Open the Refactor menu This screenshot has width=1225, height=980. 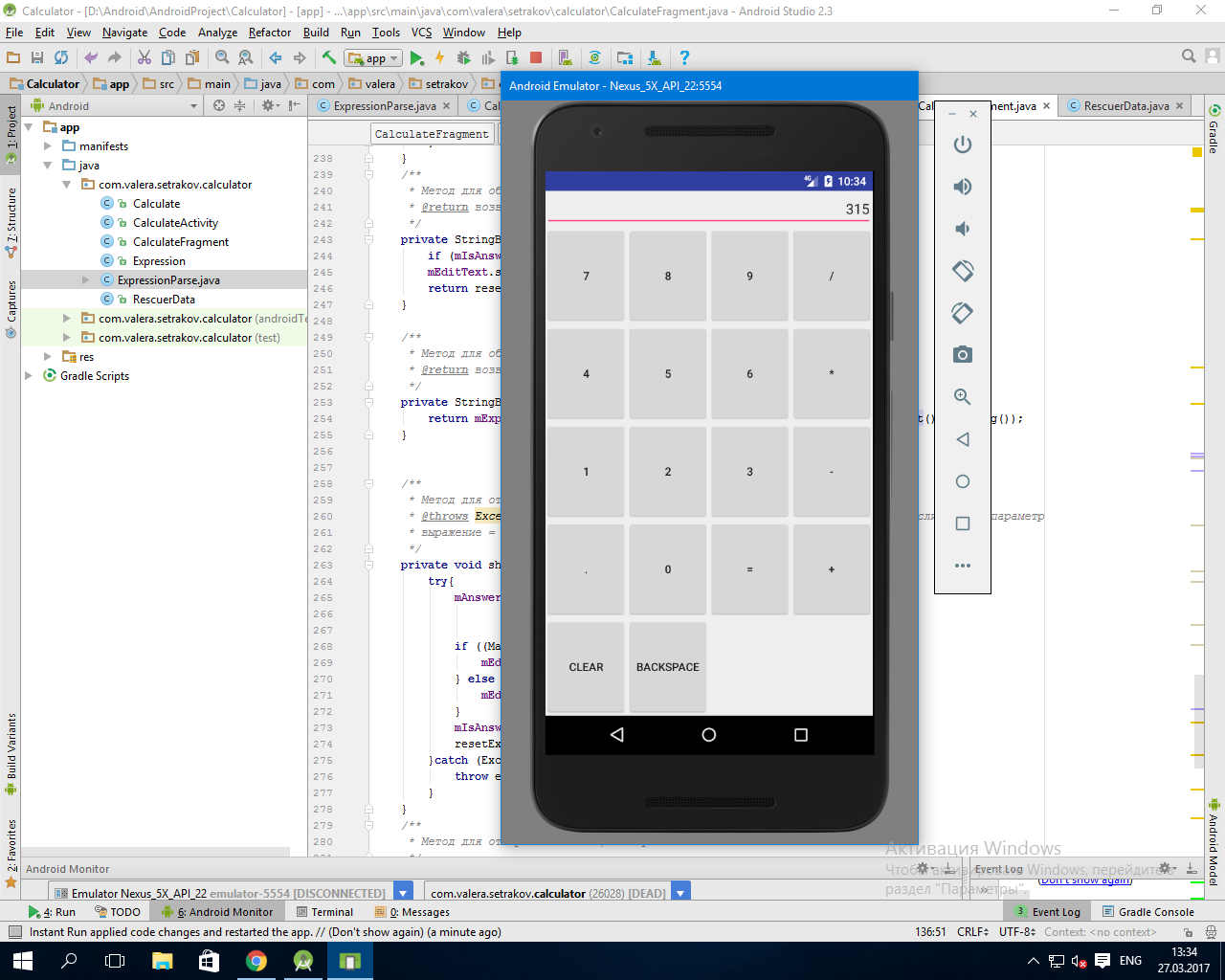point(270,33)
